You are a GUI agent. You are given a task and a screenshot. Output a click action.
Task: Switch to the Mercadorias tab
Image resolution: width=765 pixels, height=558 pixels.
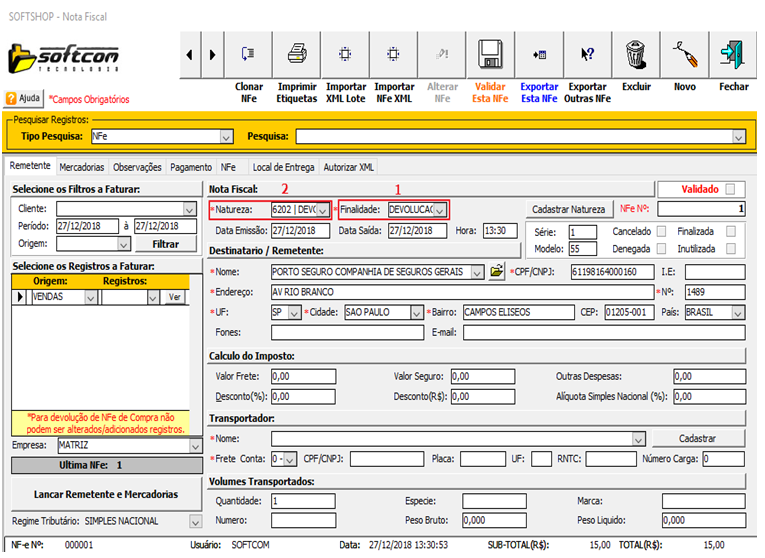[81, 167]
